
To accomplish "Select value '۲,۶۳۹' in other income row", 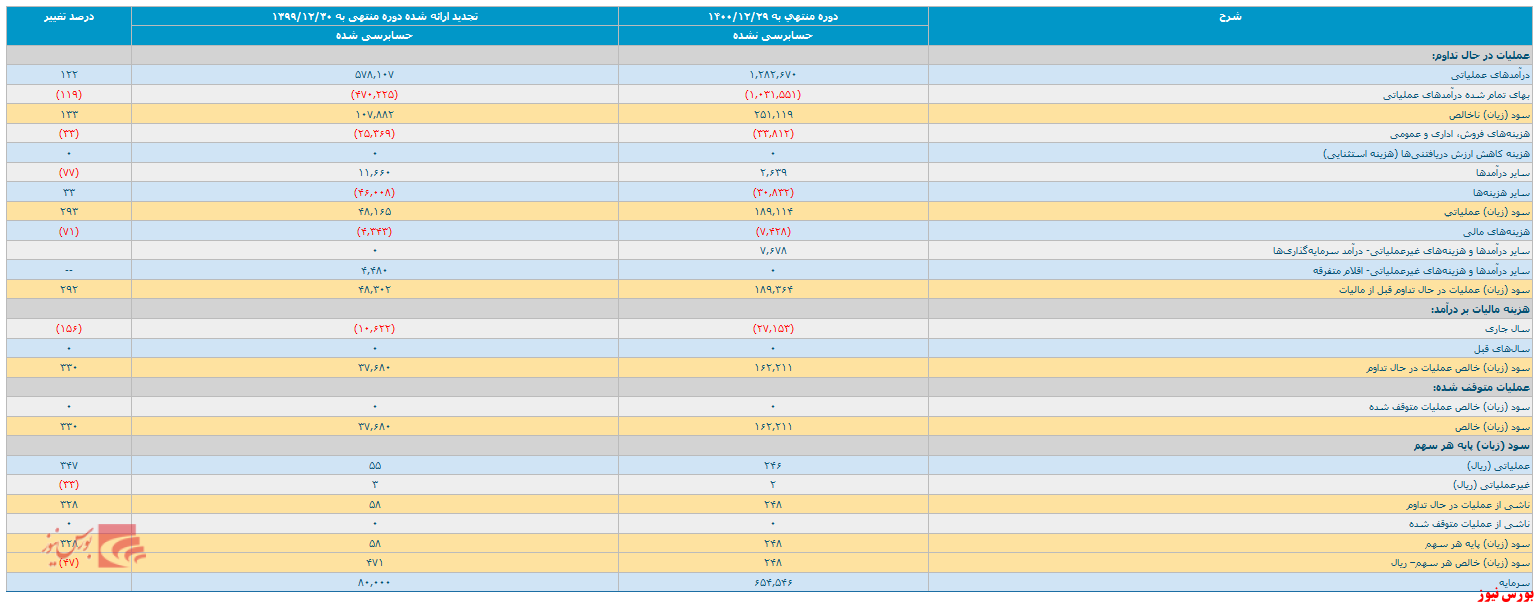I will (x=773, y=172).
